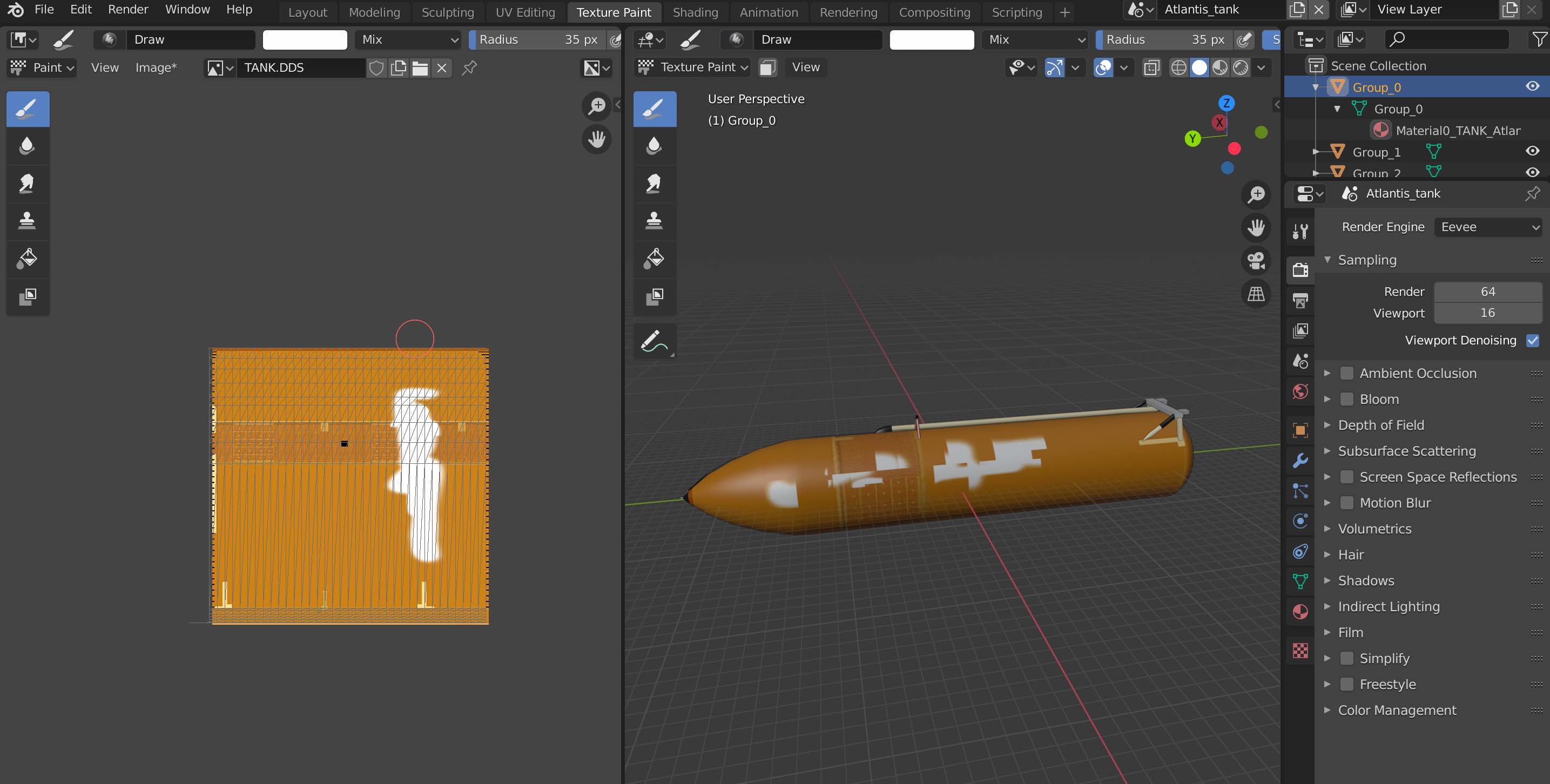
Task: Switch to the Shading workspace tab
Action: tap(695, 12)
